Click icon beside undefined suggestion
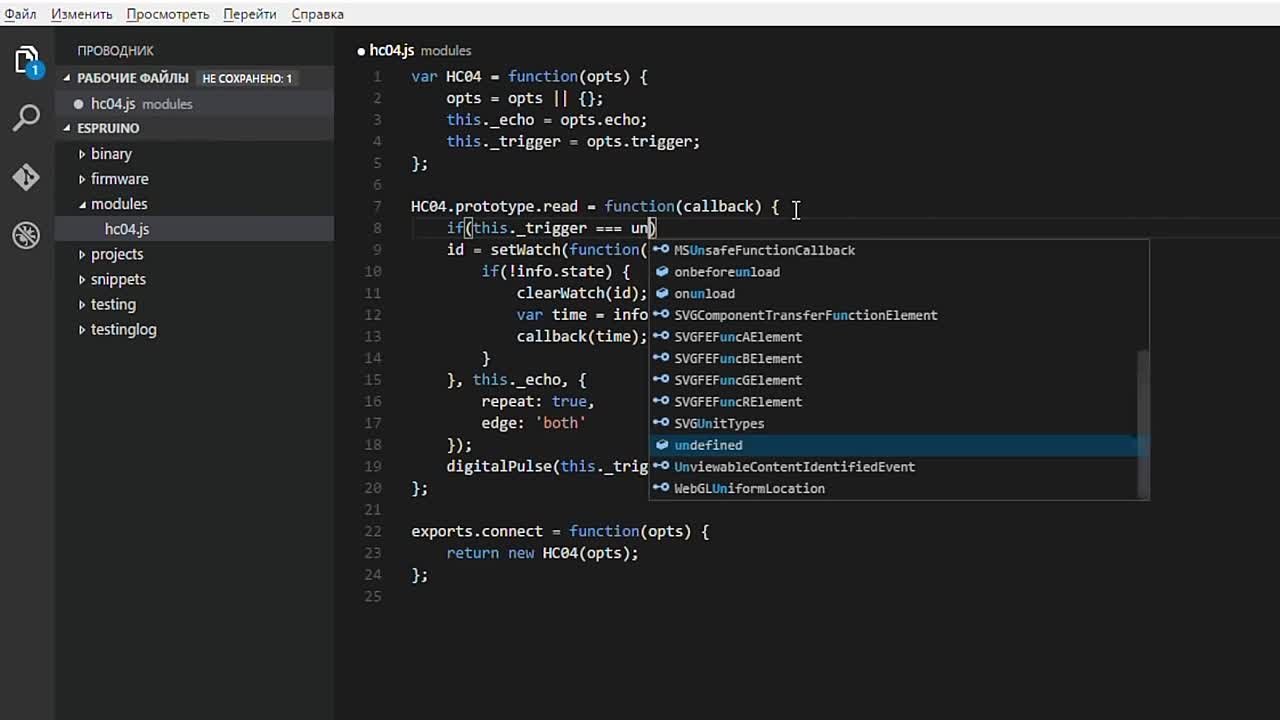The height and width of the screenshot is (720, 1280). pos(661,445)
